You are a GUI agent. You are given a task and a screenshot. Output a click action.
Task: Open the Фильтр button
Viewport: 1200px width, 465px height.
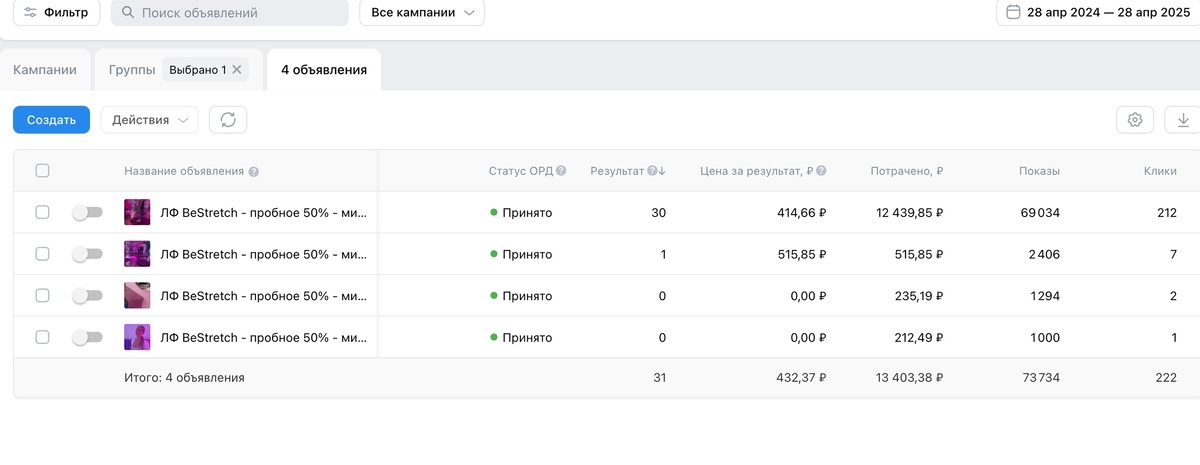56,13
